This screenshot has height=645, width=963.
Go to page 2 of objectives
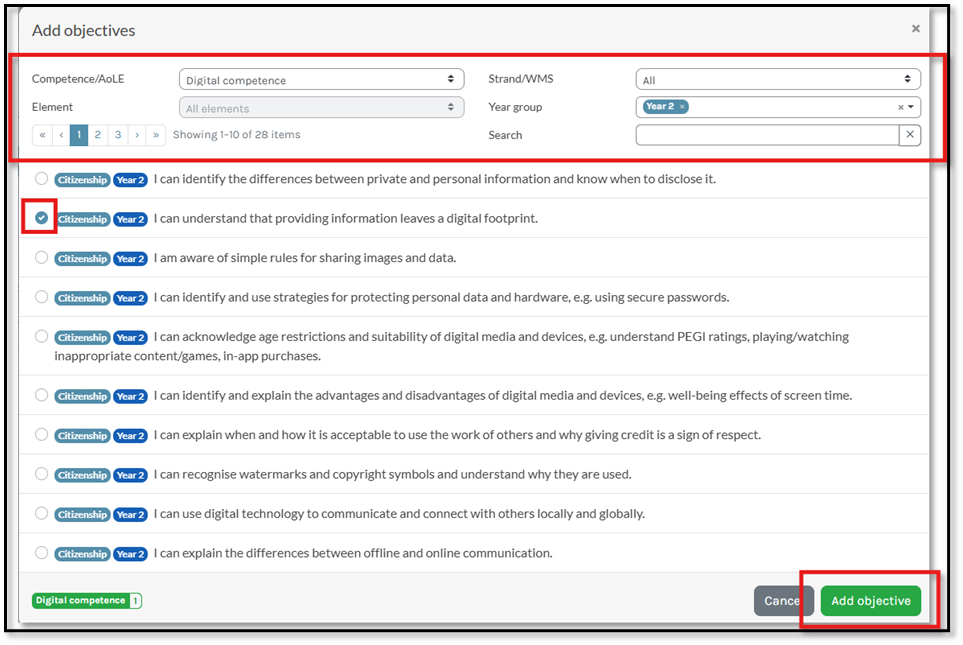point(98,135)
